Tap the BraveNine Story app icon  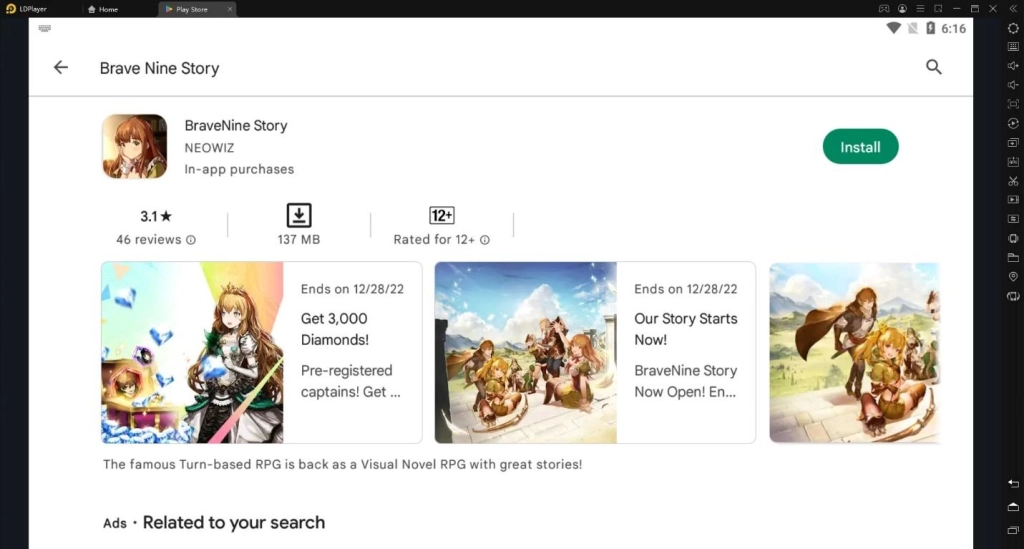(x=135, y=146)
